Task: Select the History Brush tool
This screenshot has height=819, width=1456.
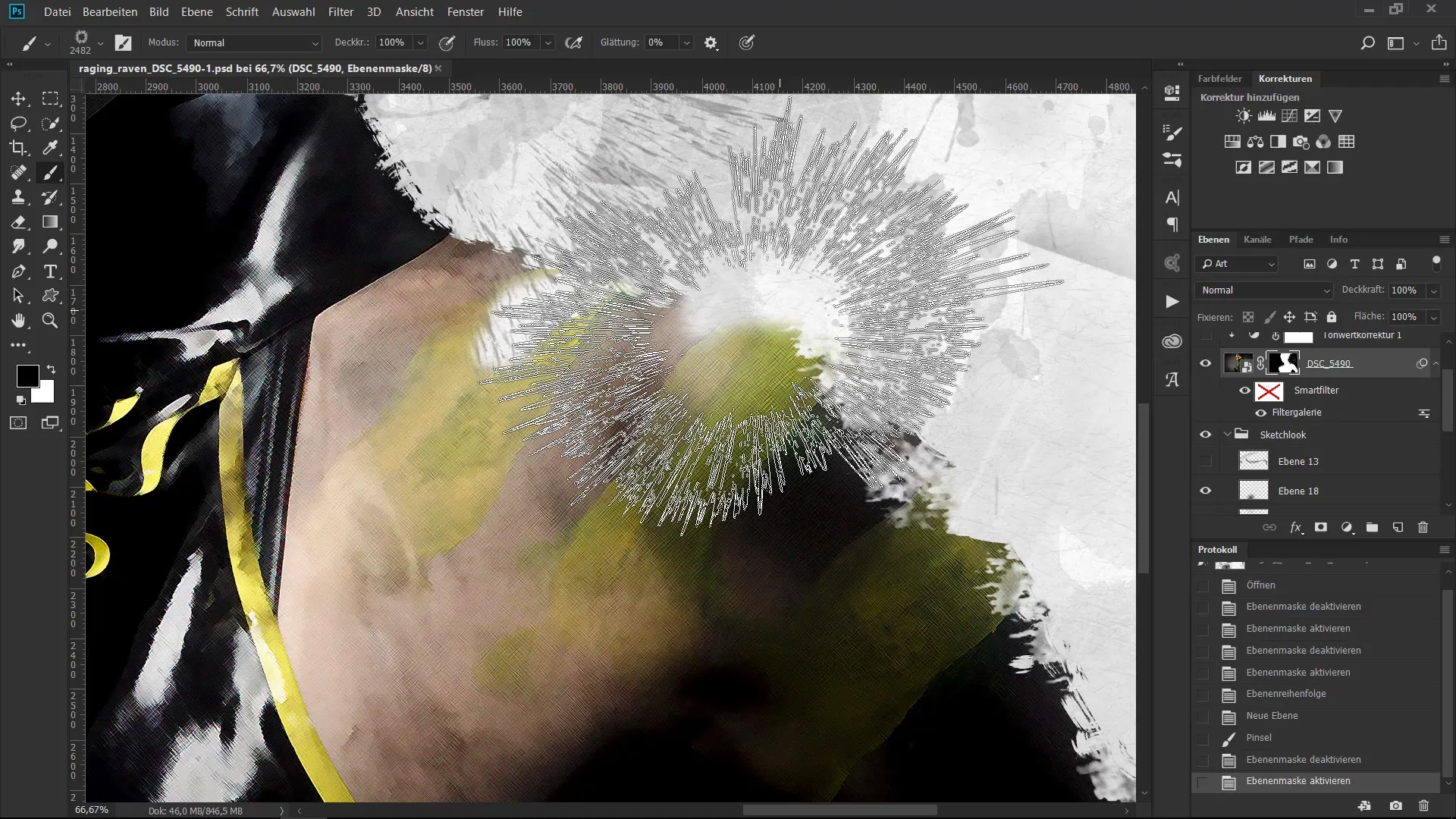Action: [x=50, y=197]
